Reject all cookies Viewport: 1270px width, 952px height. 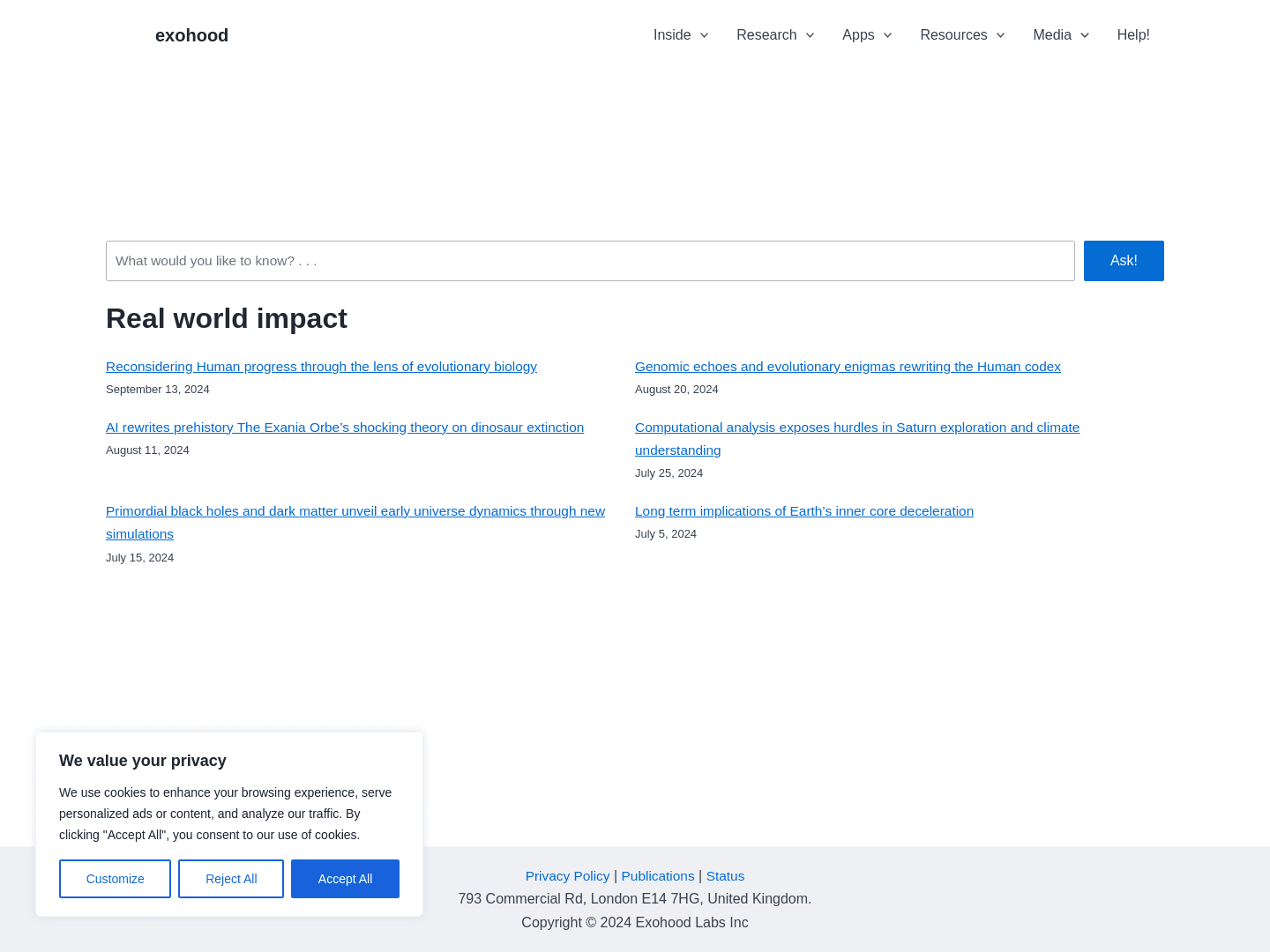231,879
